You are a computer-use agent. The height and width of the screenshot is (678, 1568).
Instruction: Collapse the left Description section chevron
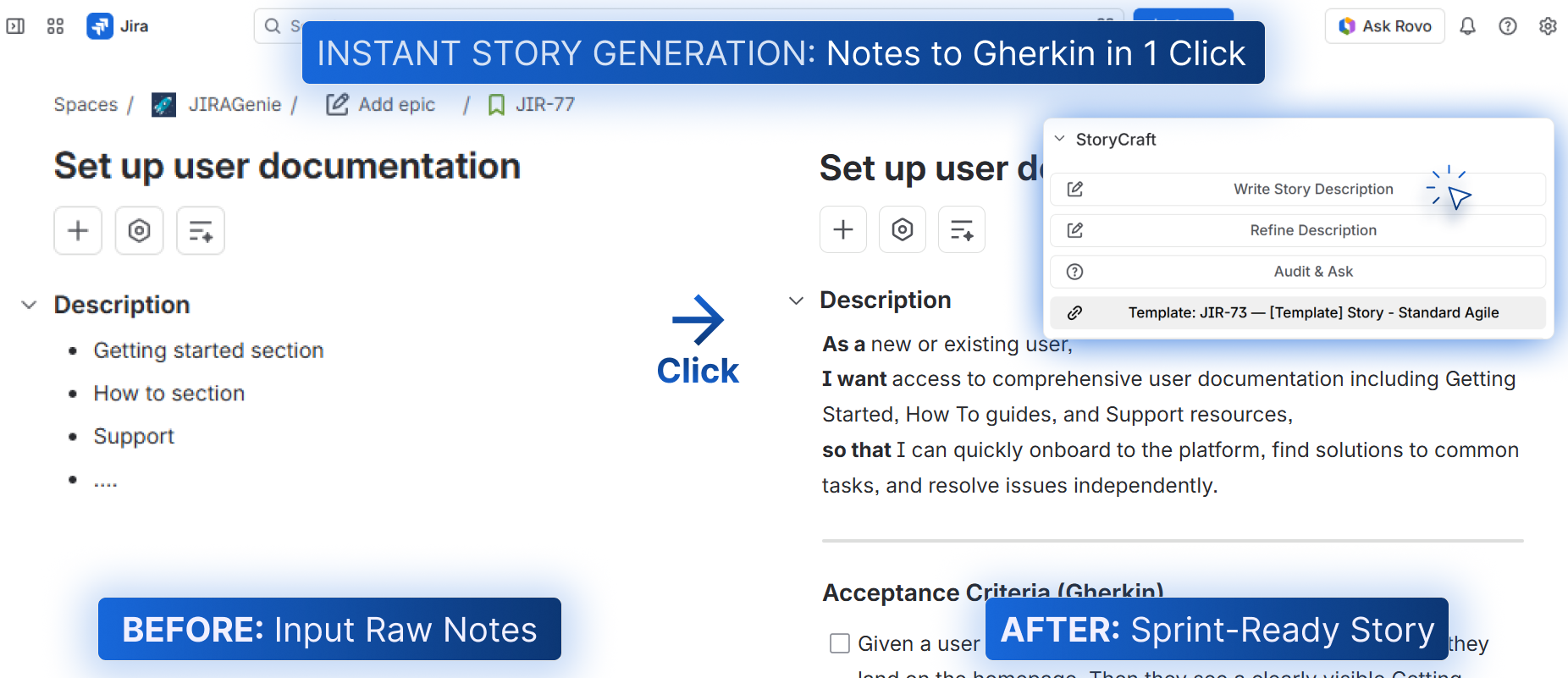coord(29,305)
